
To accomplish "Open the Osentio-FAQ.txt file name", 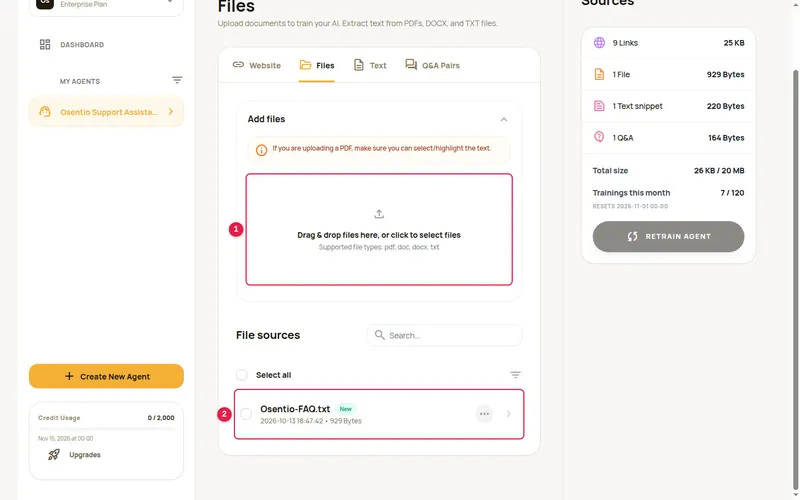I will tap(295, 409).
